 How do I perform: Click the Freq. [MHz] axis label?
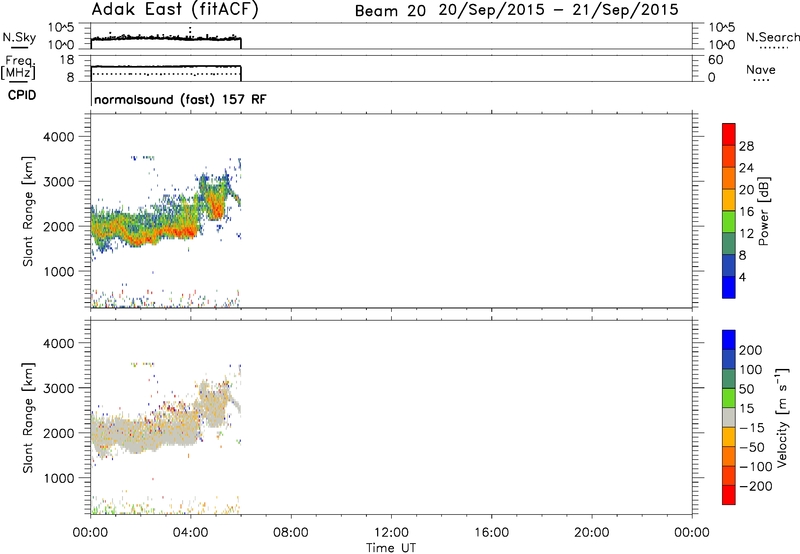[19, 67]
